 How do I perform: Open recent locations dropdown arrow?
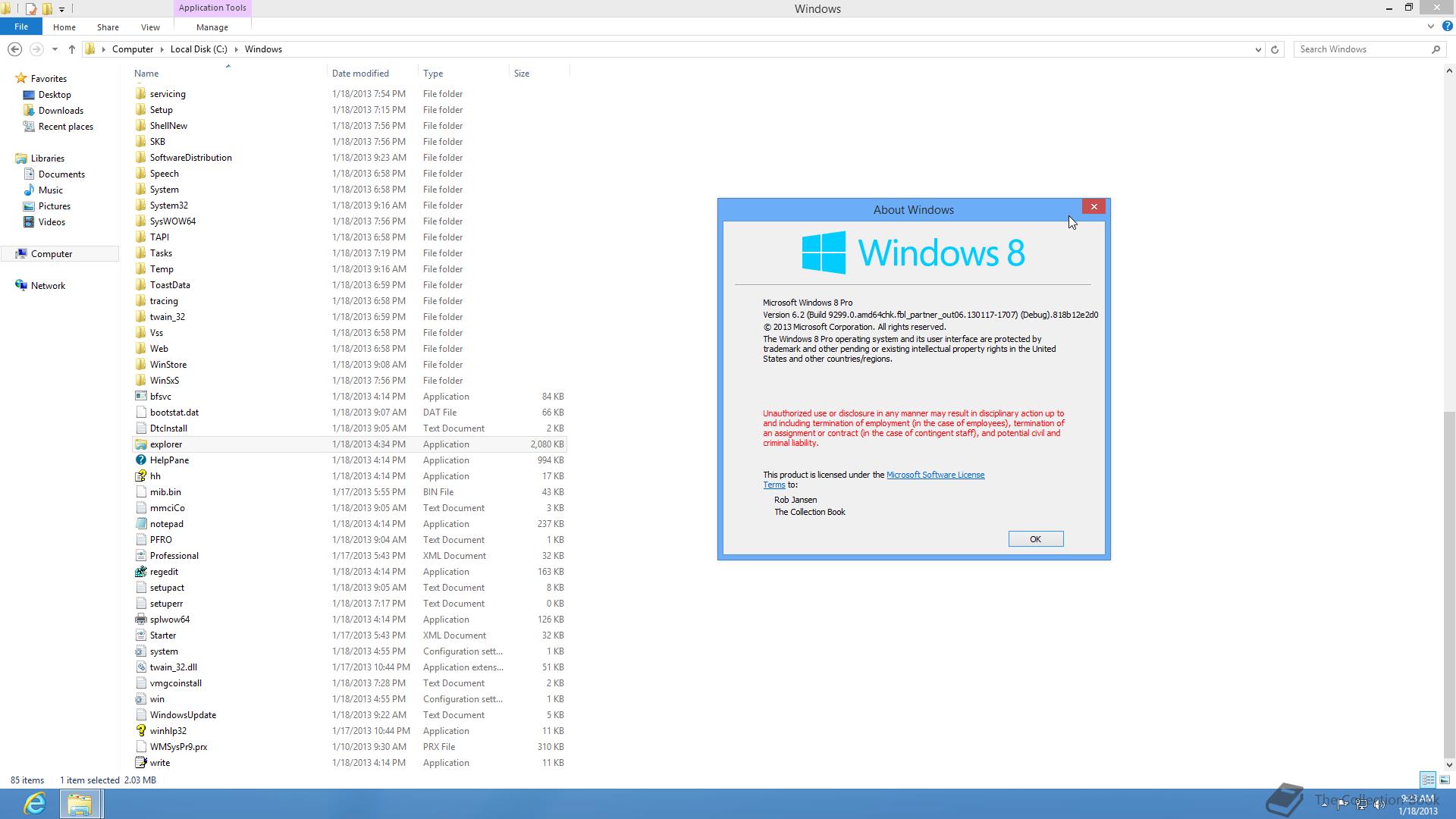pyautogui.click(x=55, y=49)
